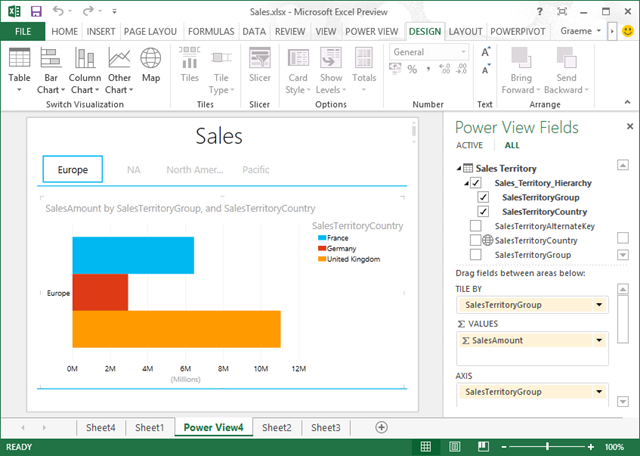Image resolution: width=640 pixels, height=456 pixels.
Task: Insert a Slicer from ribbon
Action: 260,66
